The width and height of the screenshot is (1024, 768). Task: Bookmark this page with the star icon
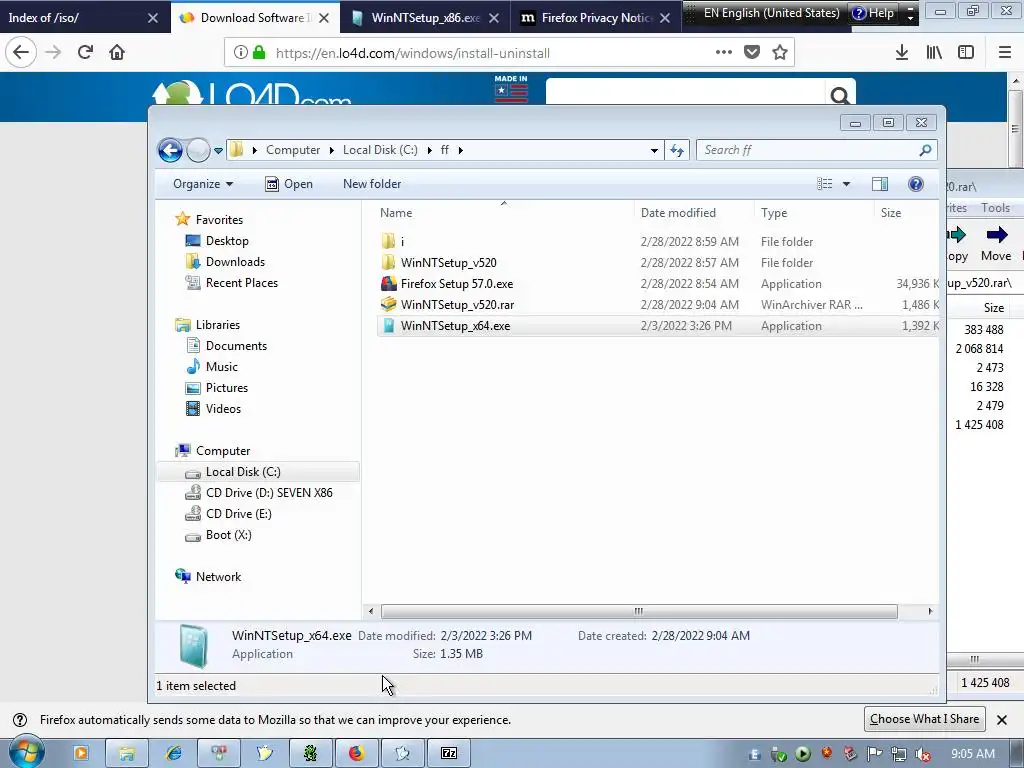(x=780, y=52)
